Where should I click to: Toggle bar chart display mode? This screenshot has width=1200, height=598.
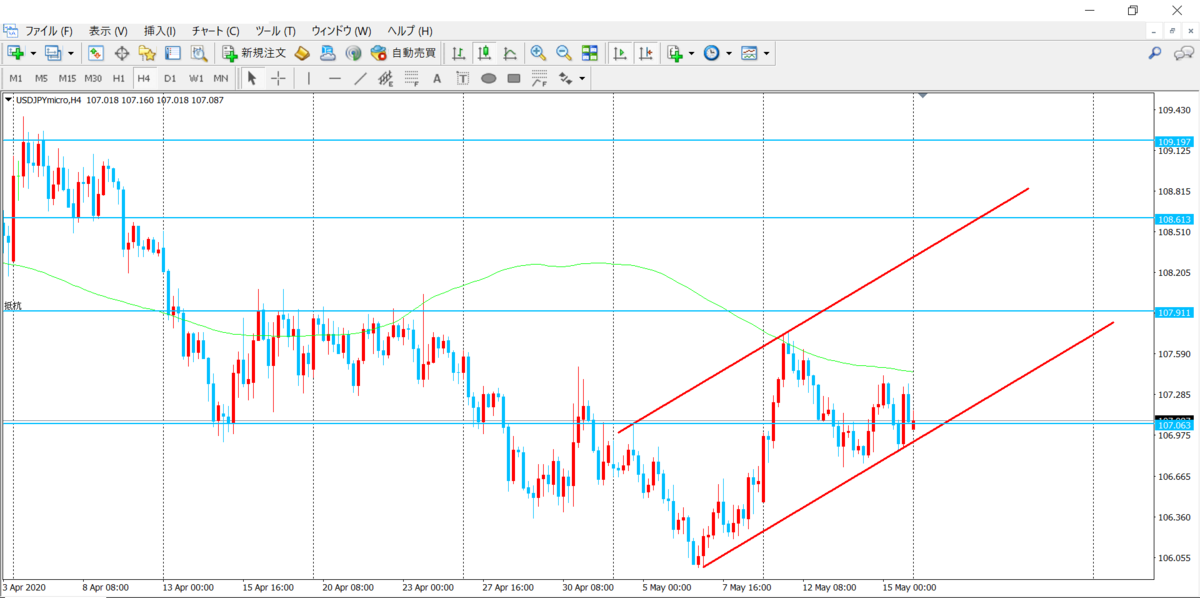pyautogui.click(x=458, y=53)
